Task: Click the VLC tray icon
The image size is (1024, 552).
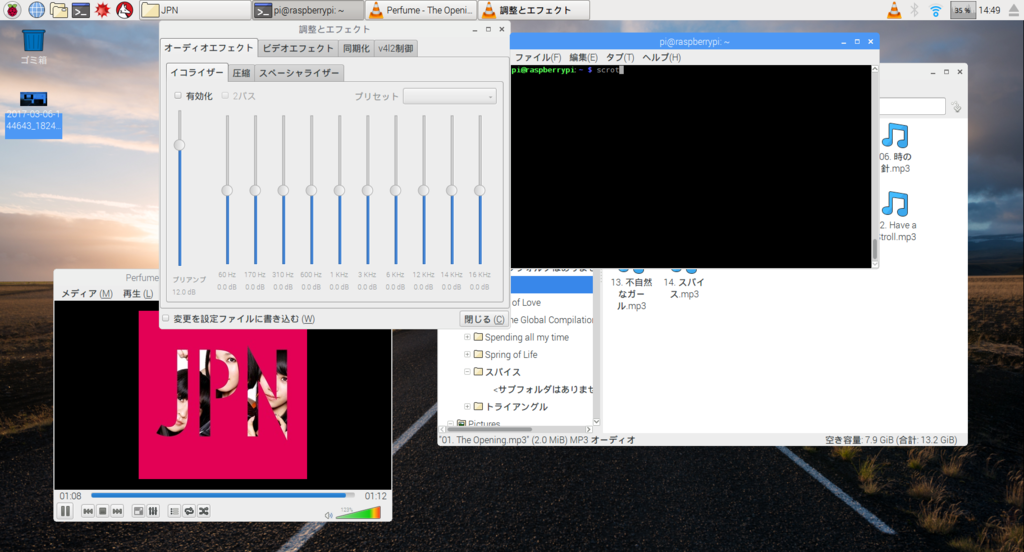Action: click(x=894, y=10)
